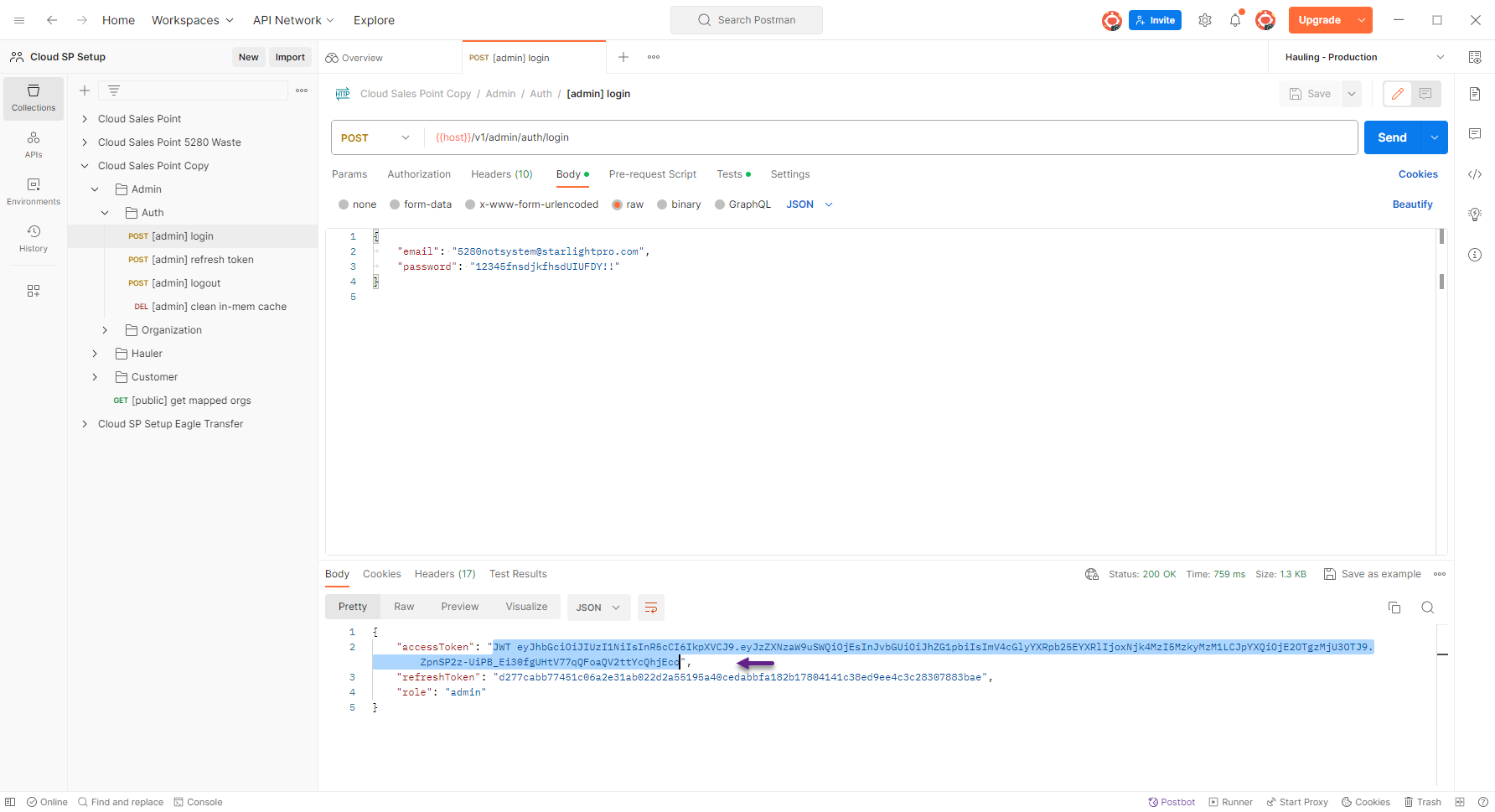This screenshot has width=1495, height=812.
Task: Click Import in the sidebar
Action: [x=290, y=57]
